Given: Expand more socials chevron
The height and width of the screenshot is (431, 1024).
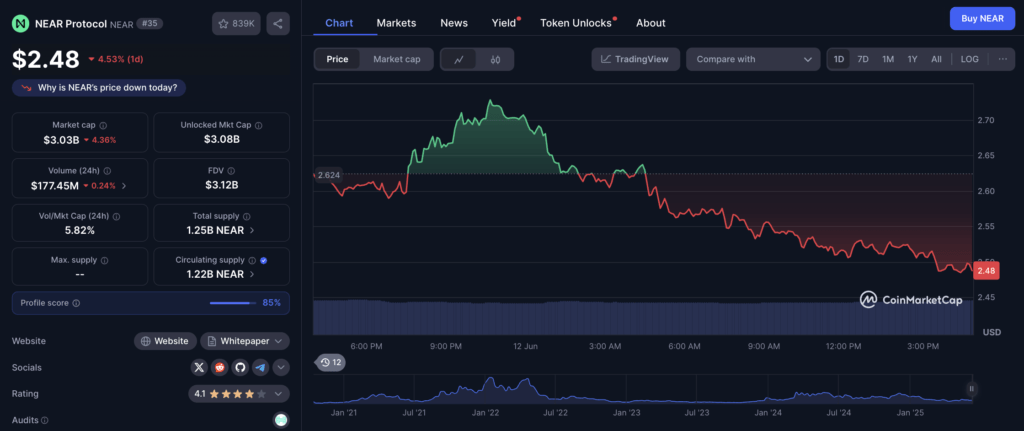Looking at the screenshot, I should tap(281, 368).
